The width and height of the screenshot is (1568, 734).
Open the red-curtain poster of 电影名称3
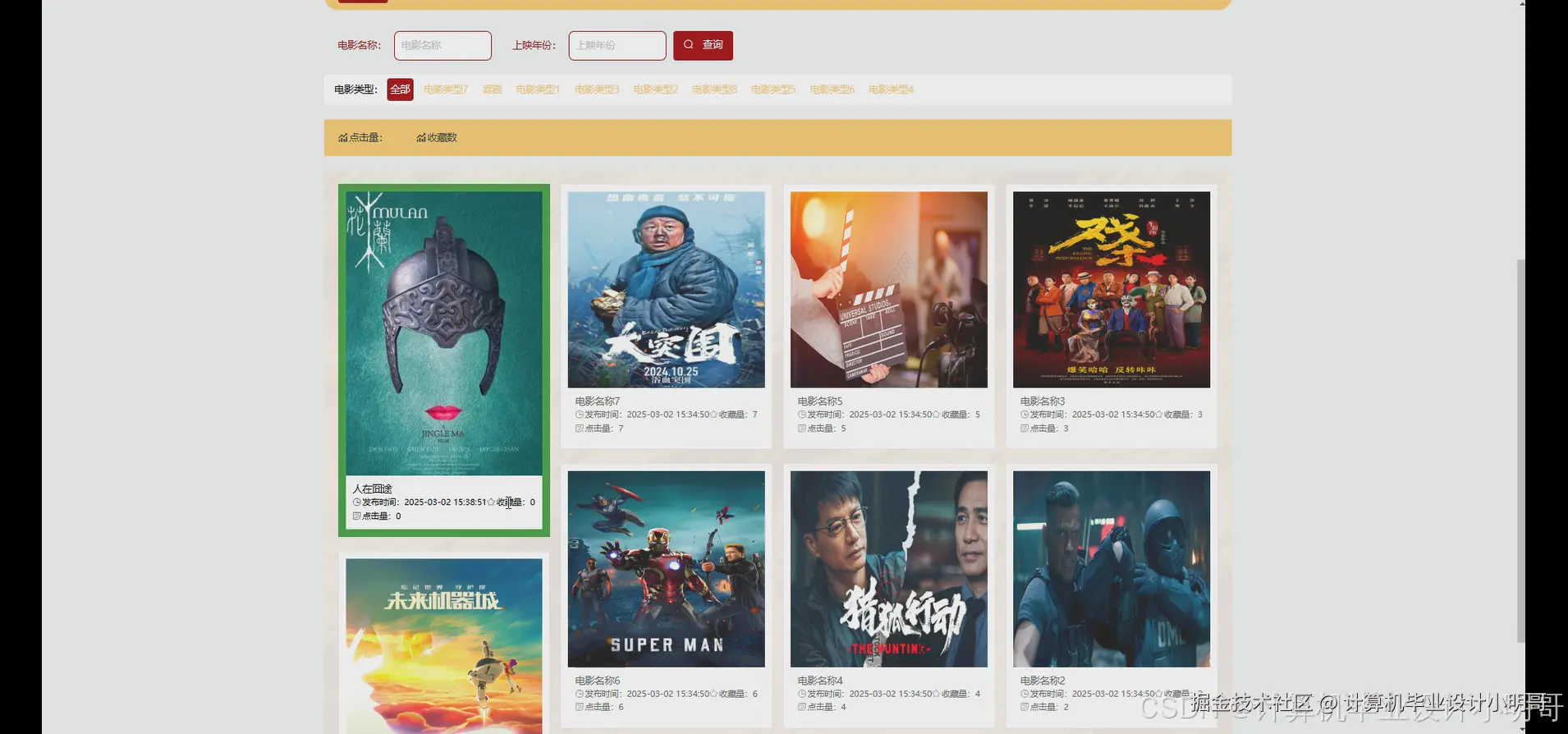(1112, 290)
